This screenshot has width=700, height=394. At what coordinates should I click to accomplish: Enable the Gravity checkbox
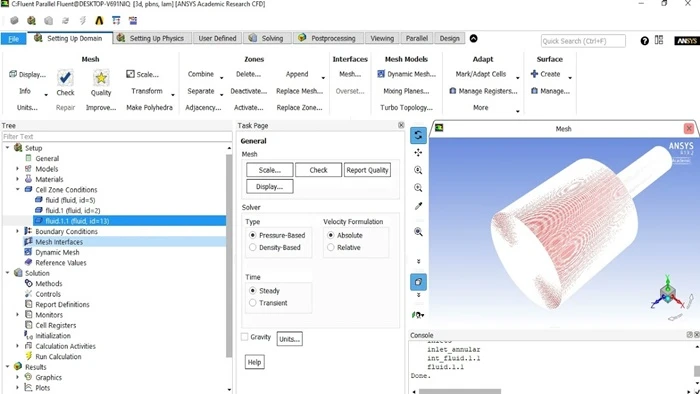click(x=245, y=337)
